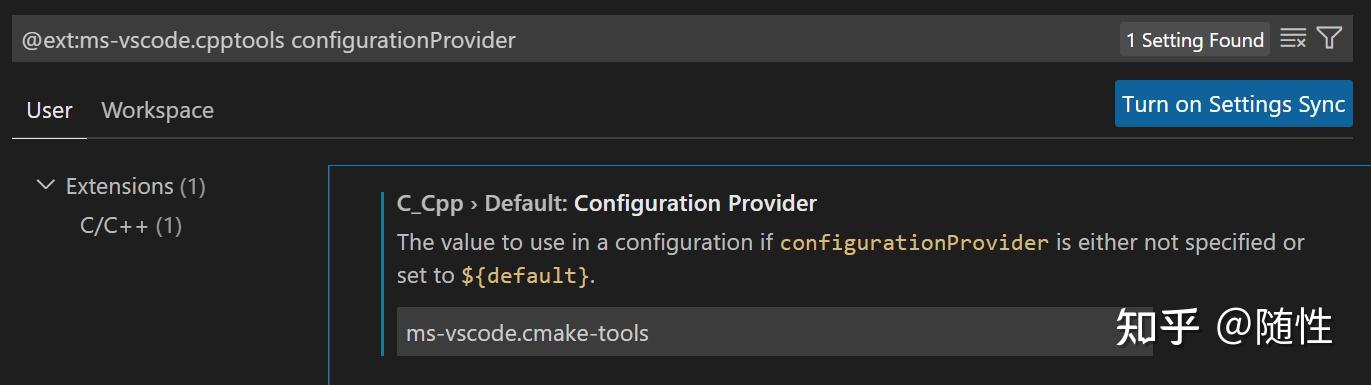Click the configurationProvider inline code text

pyautogui.click(x=914, y=243)
